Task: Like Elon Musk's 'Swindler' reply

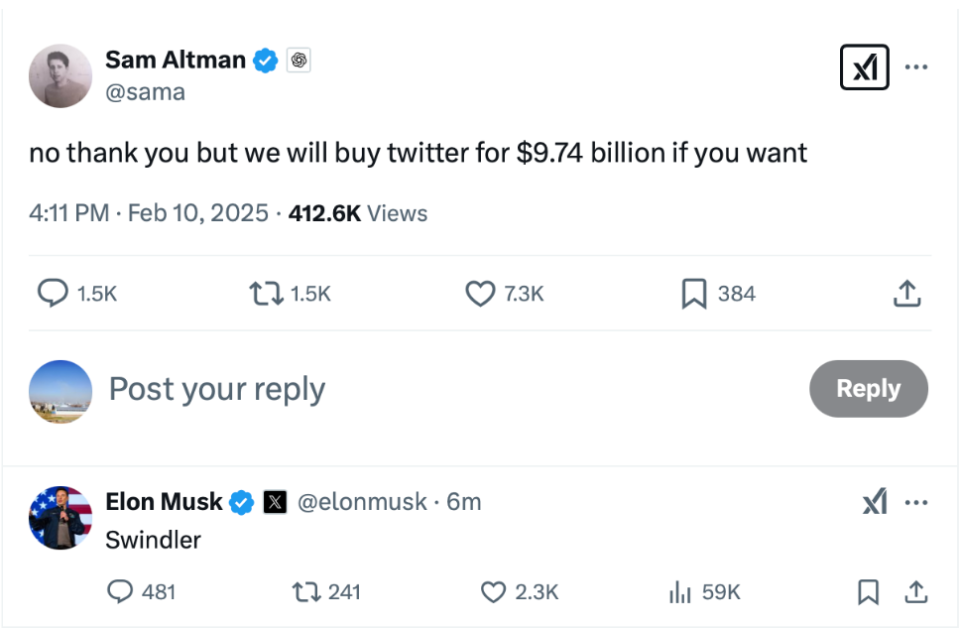Action: pos(494,592)
